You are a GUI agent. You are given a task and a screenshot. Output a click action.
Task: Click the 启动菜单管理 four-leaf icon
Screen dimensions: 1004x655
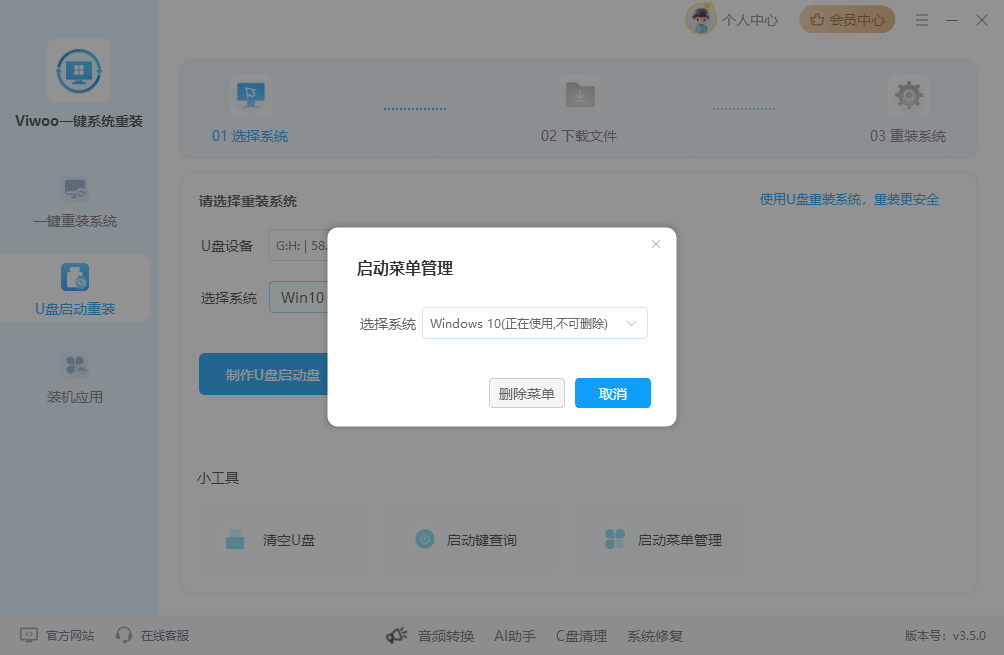pos(615,539)
